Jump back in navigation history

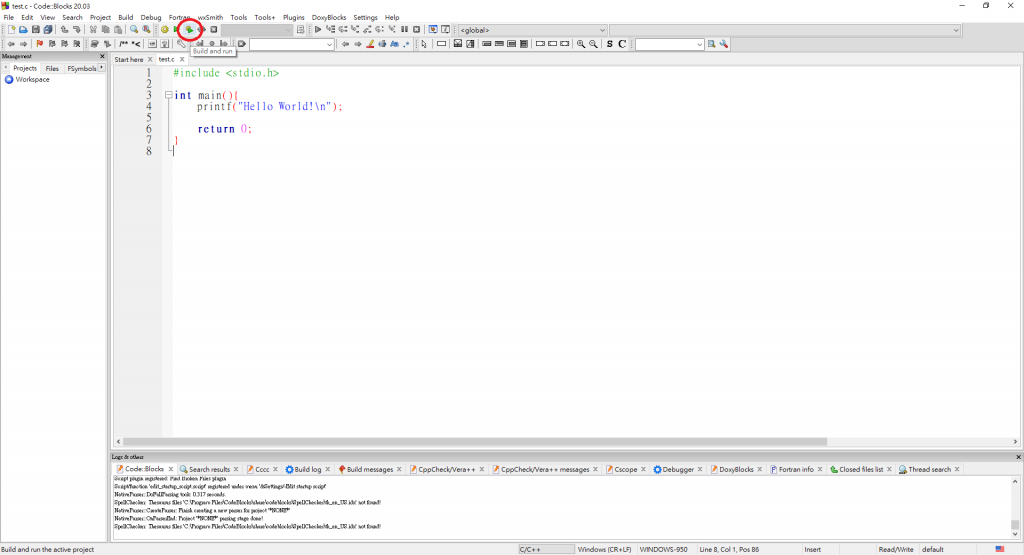11,44
